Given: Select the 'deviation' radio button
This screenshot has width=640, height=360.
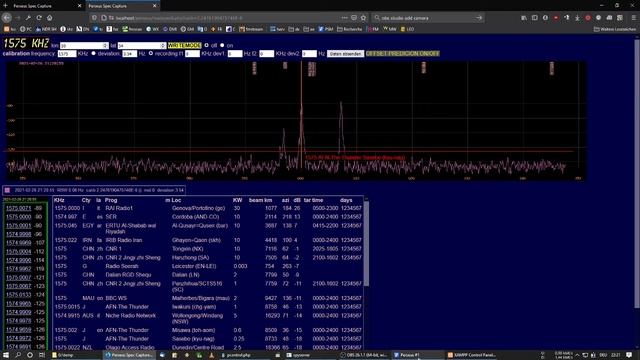Looking at the screenshot, I should point(93,53).
